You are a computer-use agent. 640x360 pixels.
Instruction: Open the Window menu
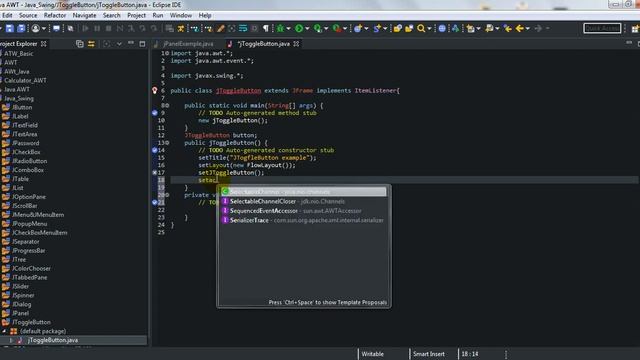[x=181, y=16]
